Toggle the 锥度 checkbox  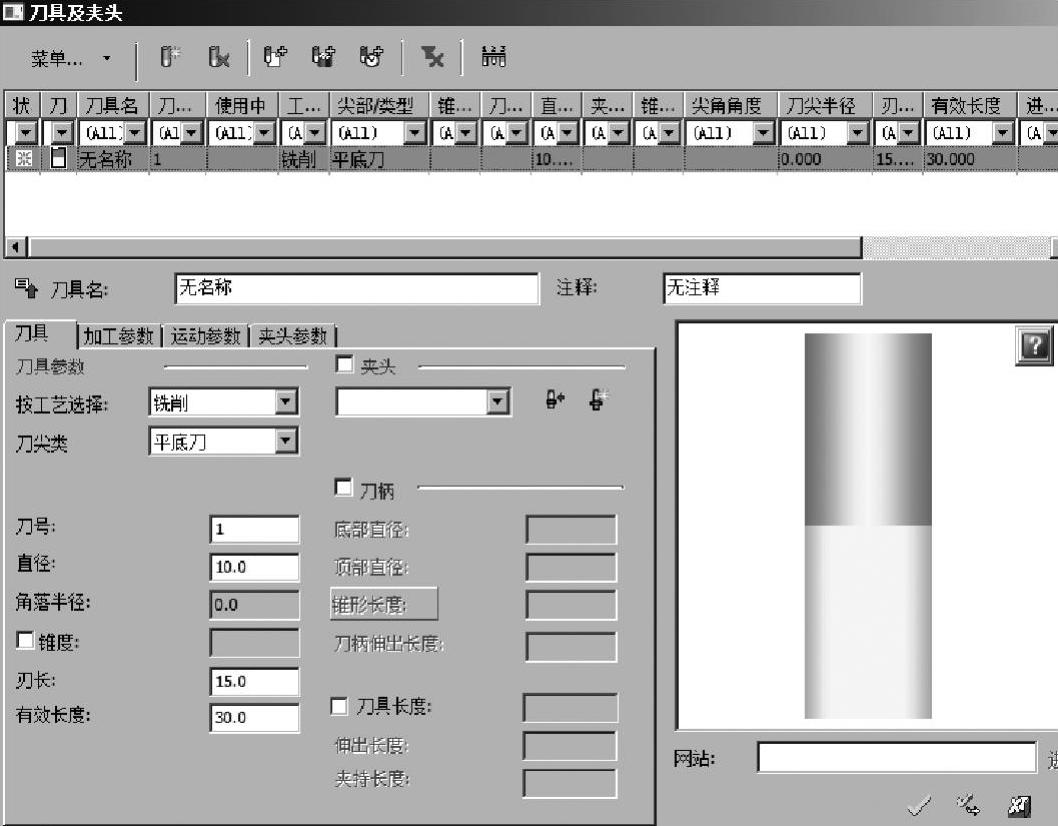point(25,642)
